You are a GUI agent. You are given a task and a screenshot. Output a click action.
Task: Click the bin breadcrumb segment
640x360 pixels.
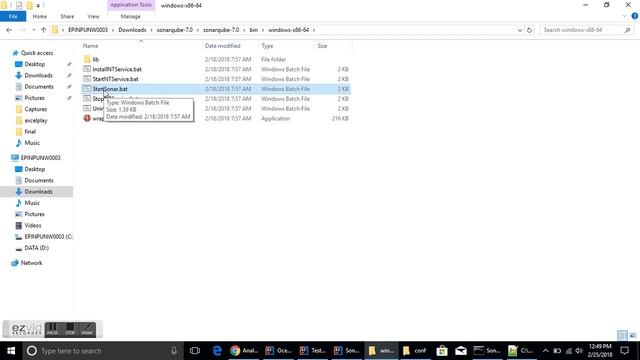point(253,30)
